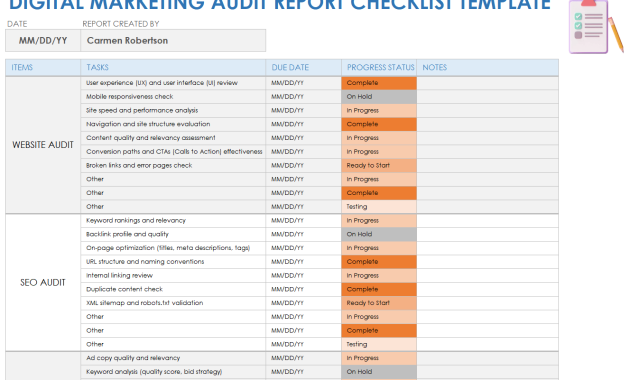Click Complete status for Navigation and site structure
This screenshot has width=630, height=380.
tap(379, 124)
